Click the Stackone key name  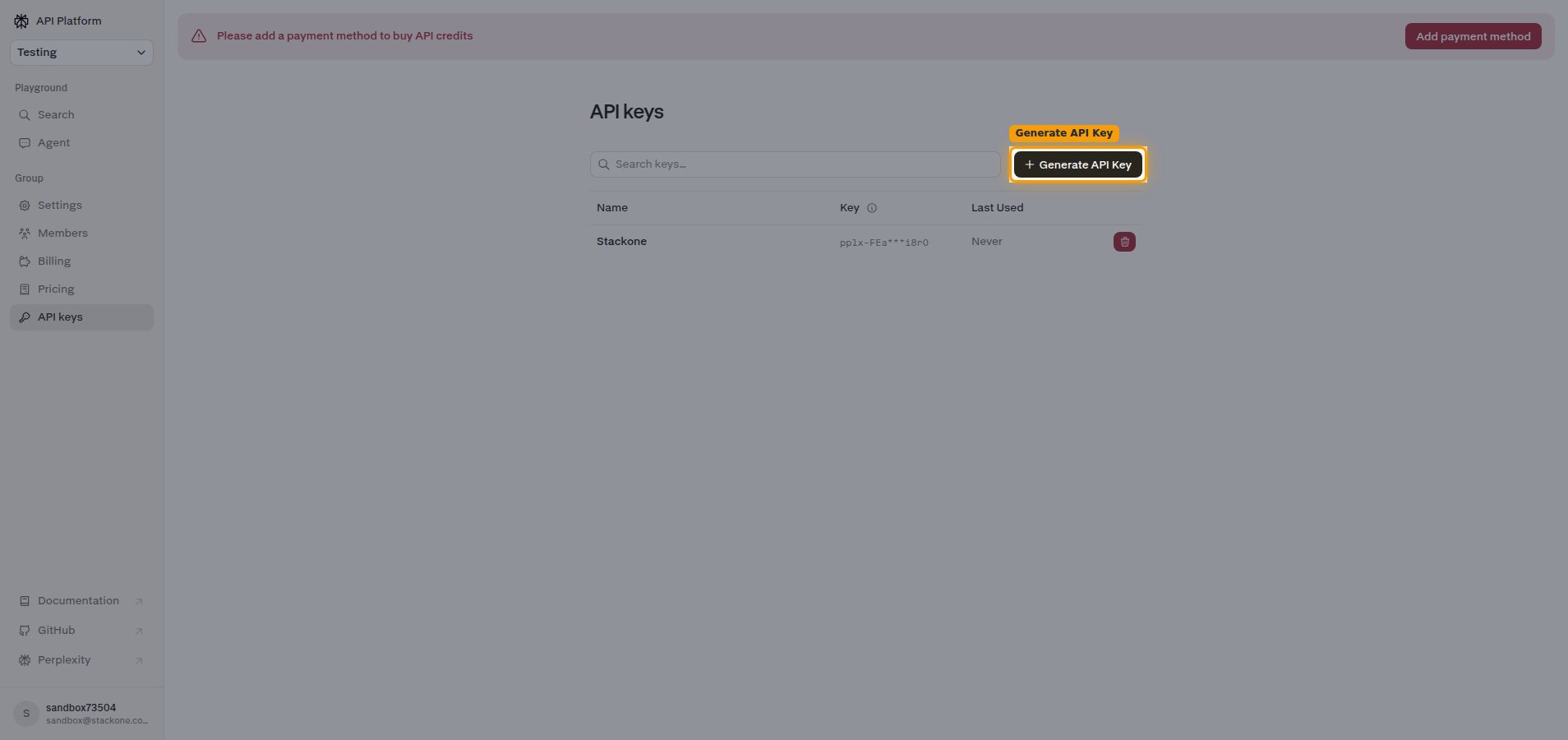pyautogui.click(x=621, y=242)
